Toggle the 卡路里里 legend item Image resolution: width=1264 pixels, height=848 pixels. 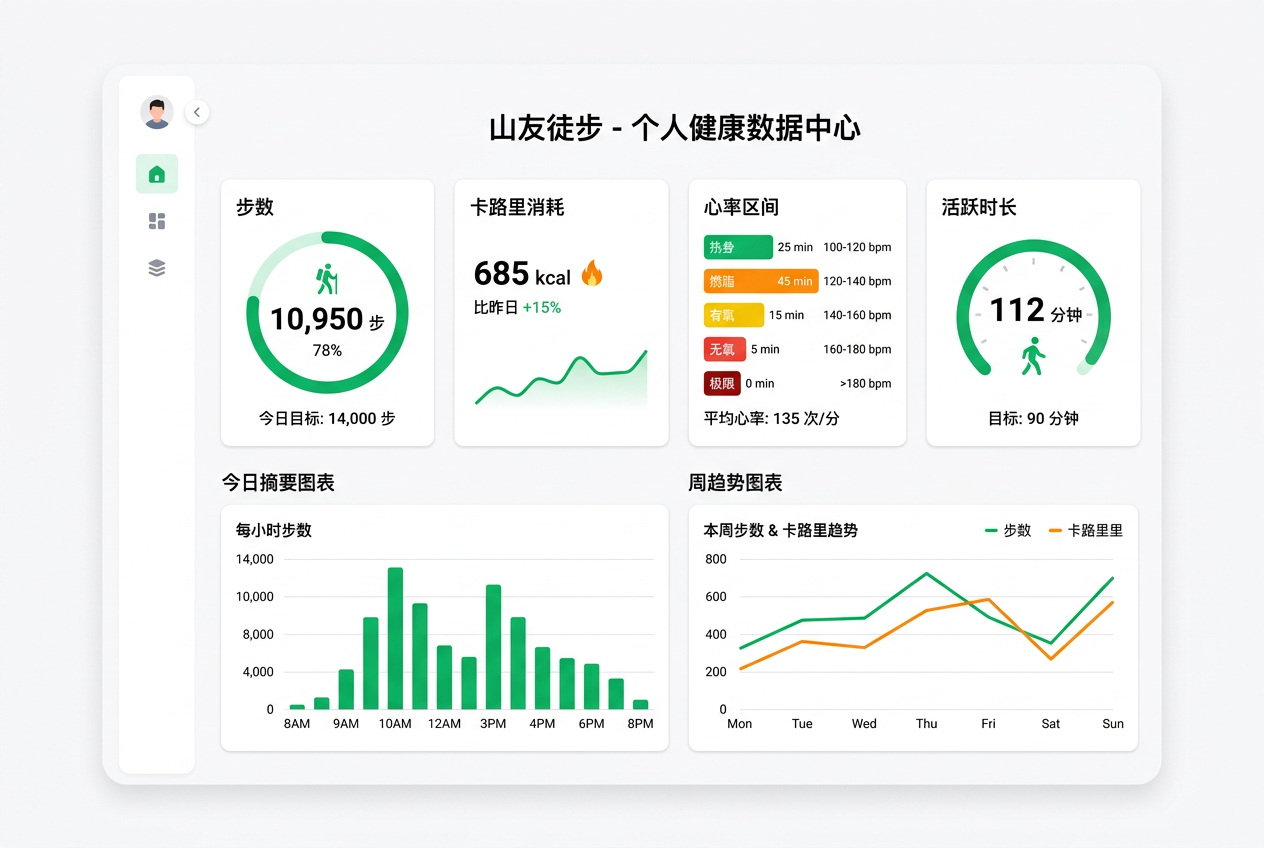pos(1086,531)
